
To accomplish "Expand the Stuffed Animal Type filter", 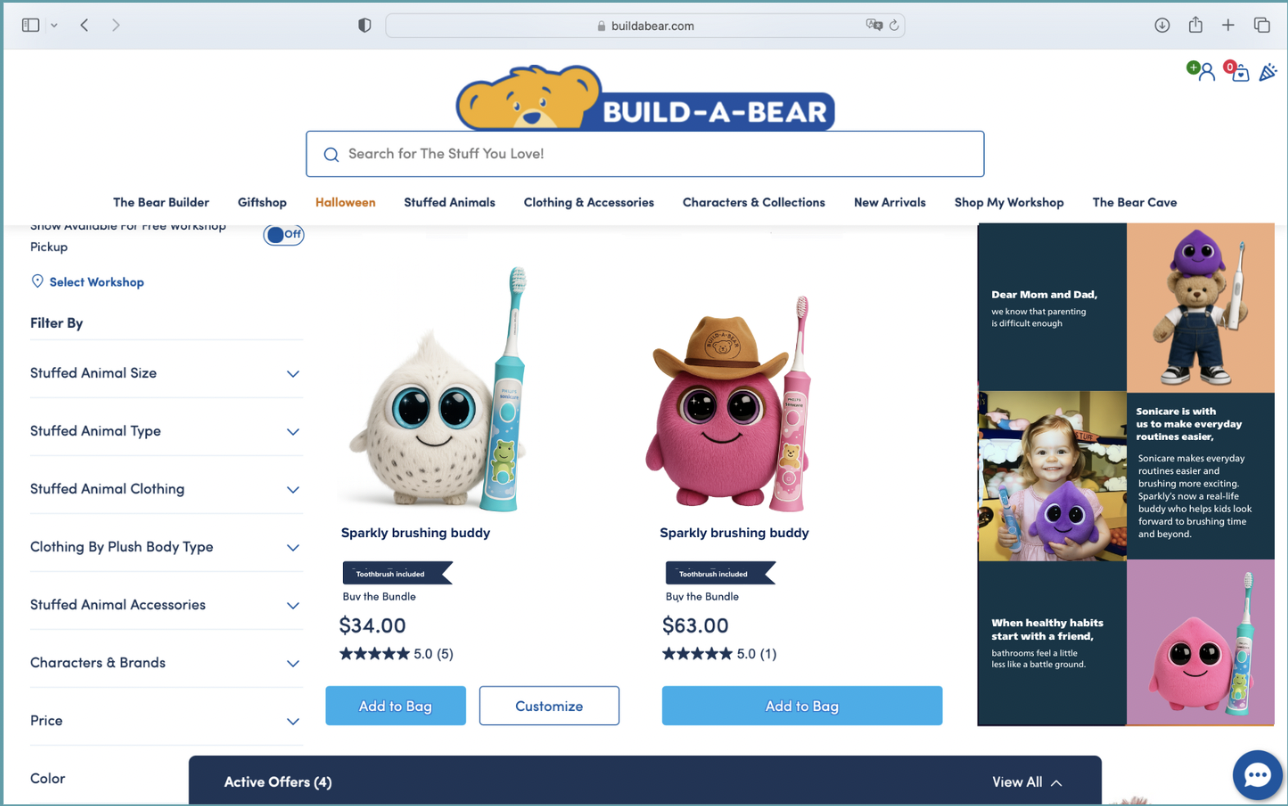I will pyautogui.click(x=166, y=431).
